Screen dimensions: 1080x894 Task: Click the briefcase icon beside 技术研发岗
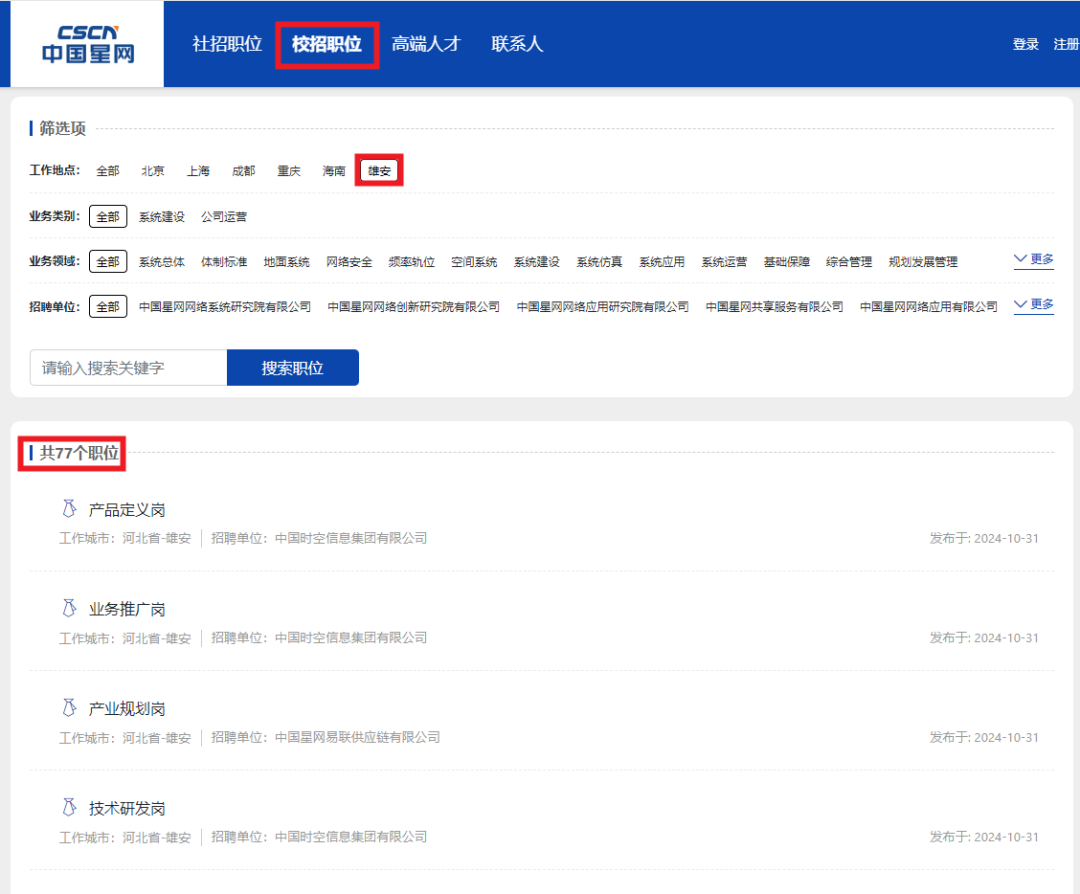[68, 806]
